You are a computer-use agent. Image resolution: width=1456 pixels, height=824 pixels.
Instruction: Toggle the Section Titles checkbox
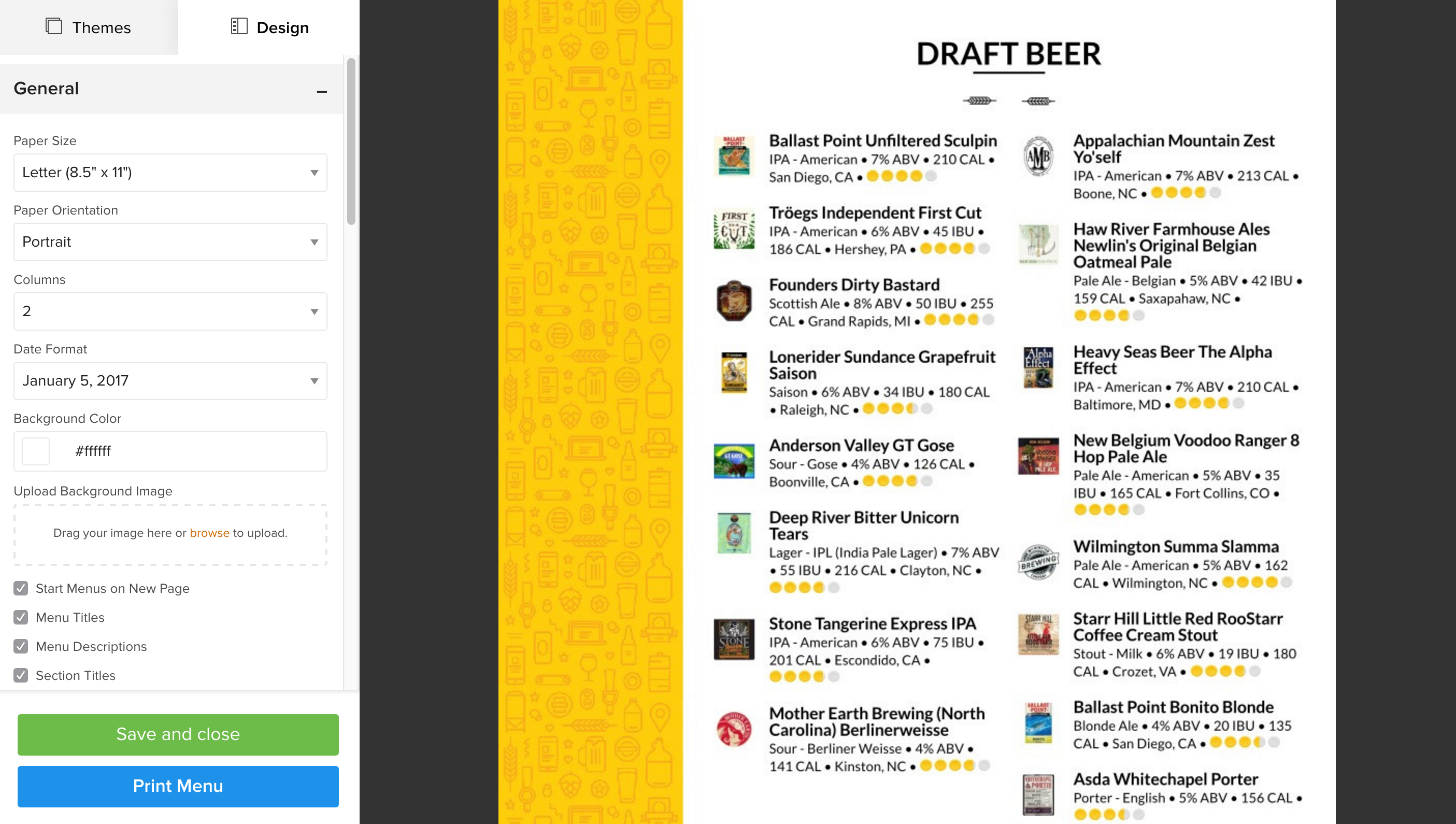tap(20, 675)
